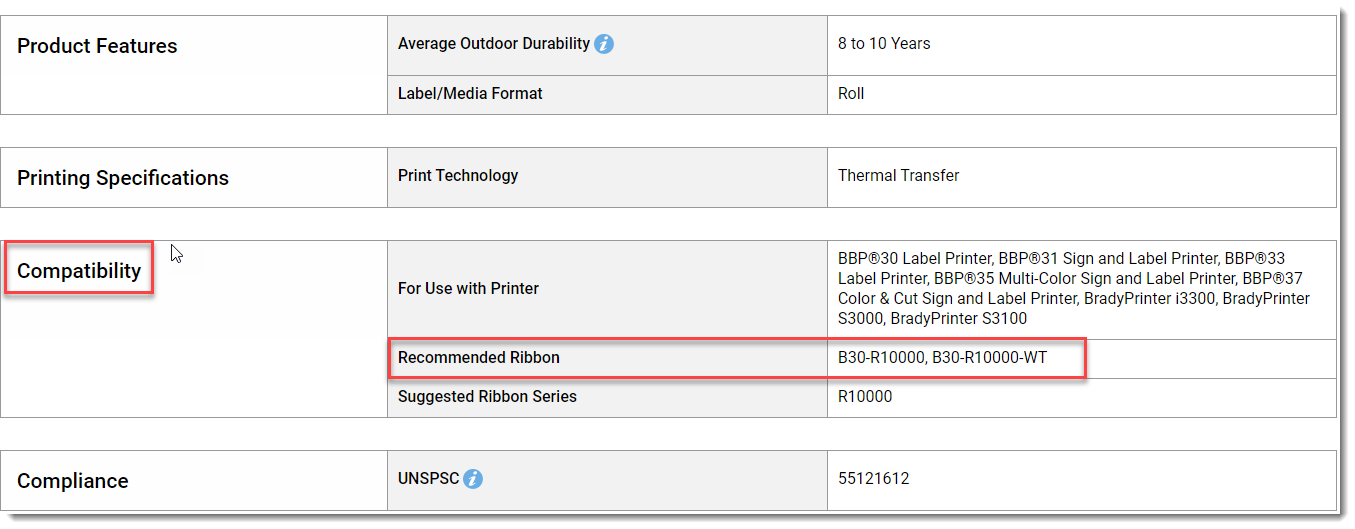Viewport: 1355px width, 529px height.
Task: Select the Compatibility section heading
Action: 79,271
